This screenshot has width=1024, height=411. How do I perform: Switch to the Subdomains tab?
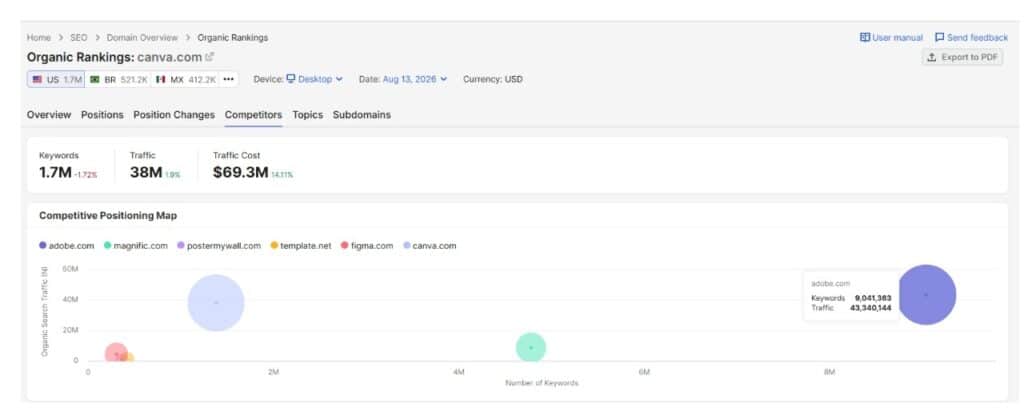click(362, 115)
